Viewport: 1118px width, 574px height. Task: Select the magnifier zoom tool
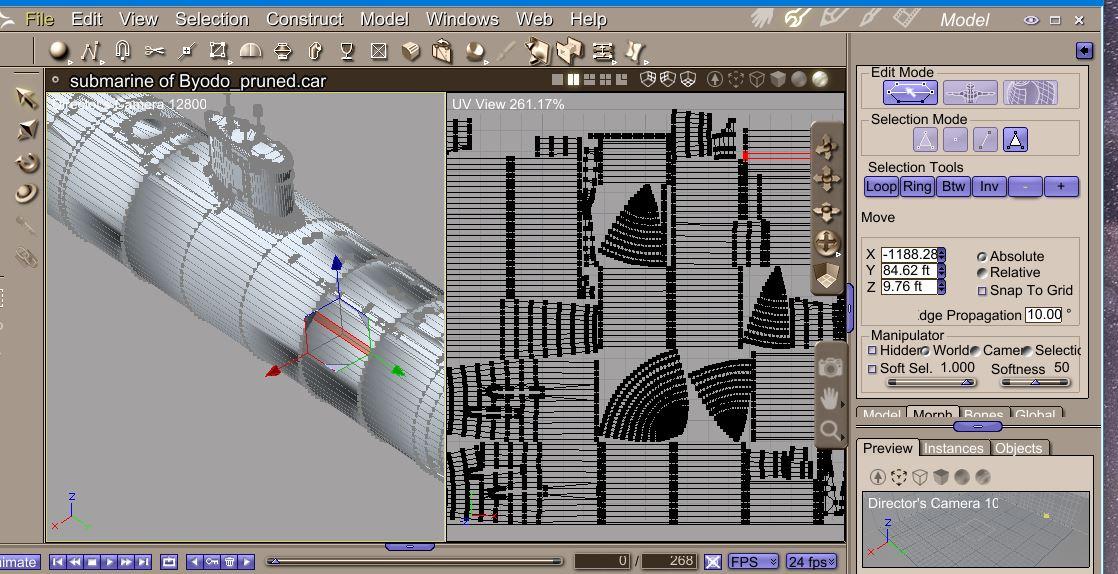(x=830, y=429)
